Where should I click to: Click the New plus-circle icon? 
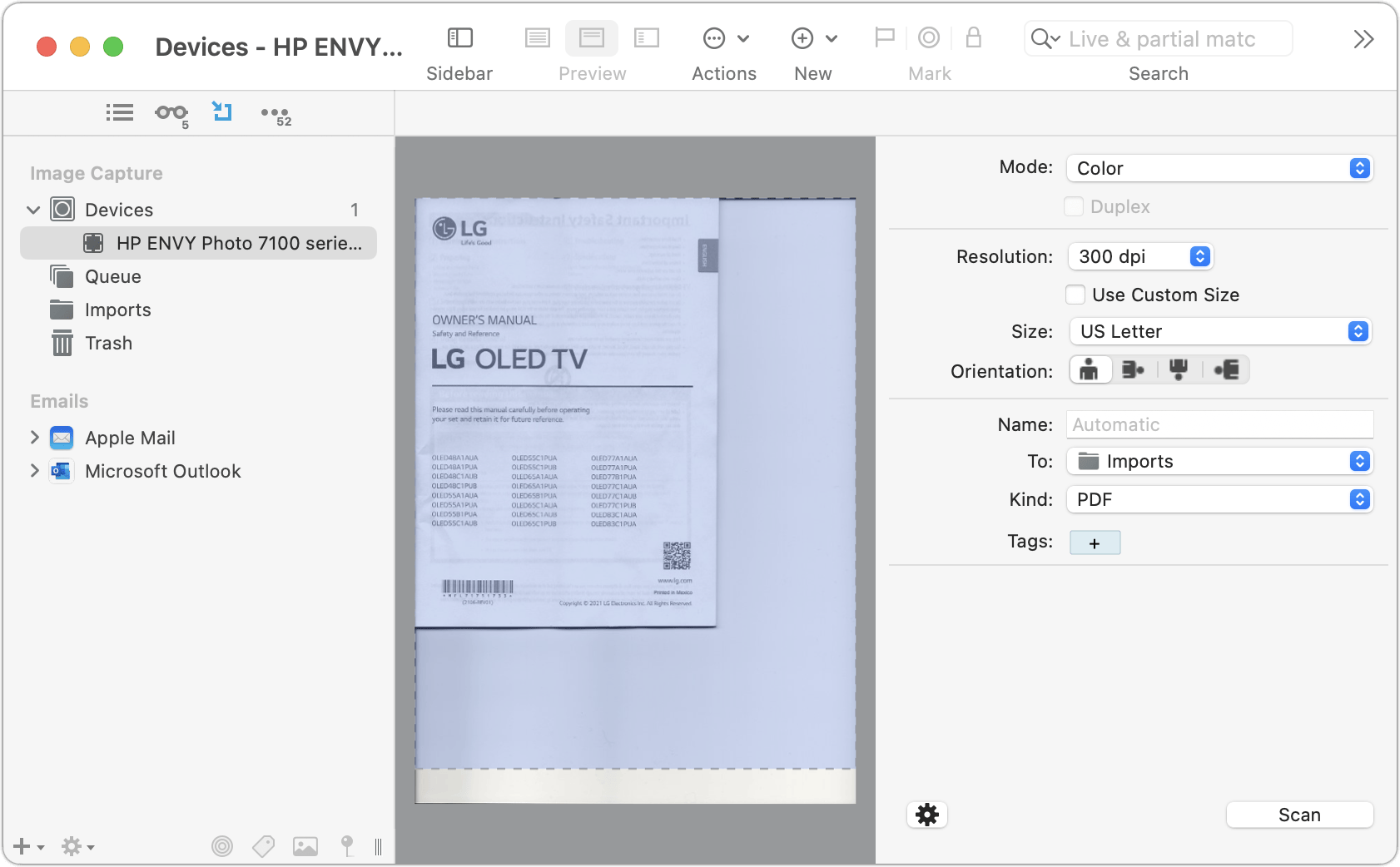[x=802, y=38]
